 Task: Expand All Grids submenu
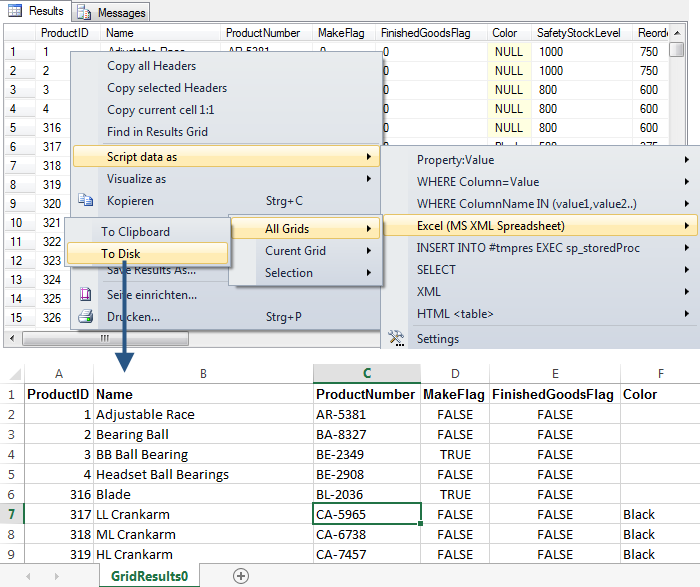[306, 229]
